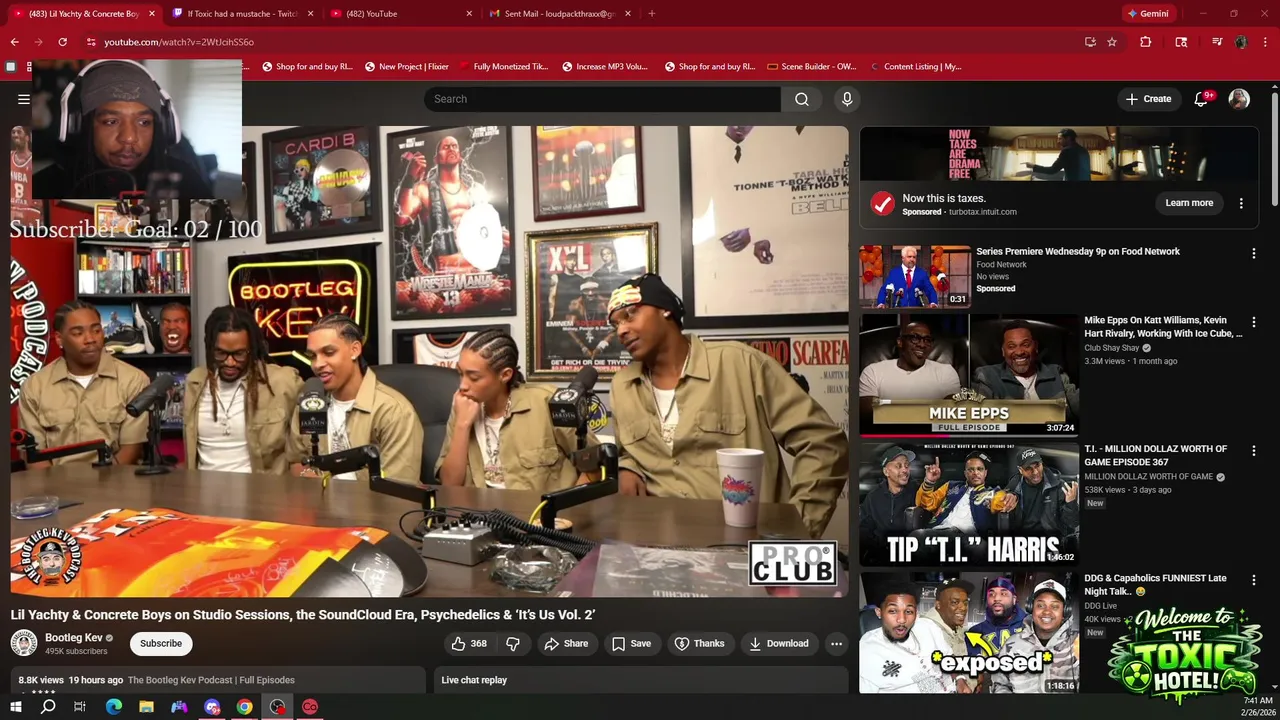Image resolution: width=1280 pixels, height=720 pixels.
Task: Open options menu for Mike Epps video
Action: 1253,323
